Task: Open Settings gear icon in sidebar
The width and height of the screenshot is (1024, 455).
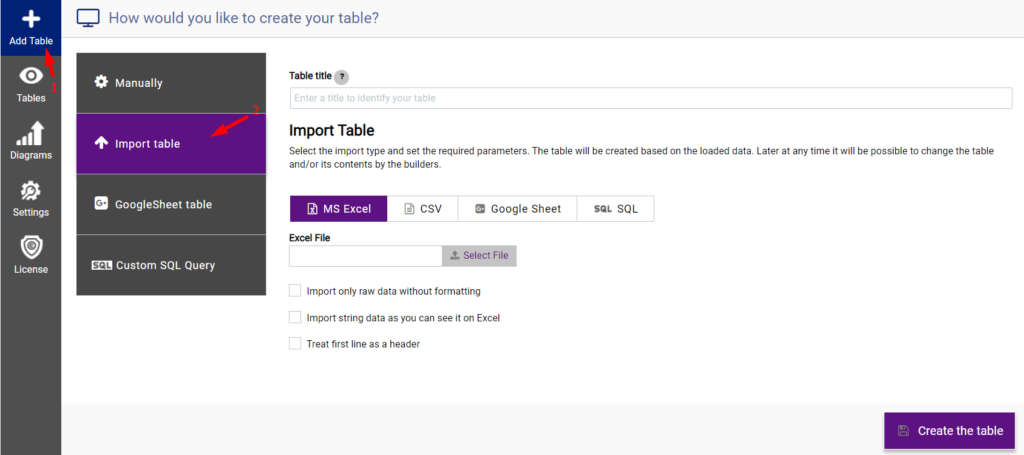Action: point(31,191)
